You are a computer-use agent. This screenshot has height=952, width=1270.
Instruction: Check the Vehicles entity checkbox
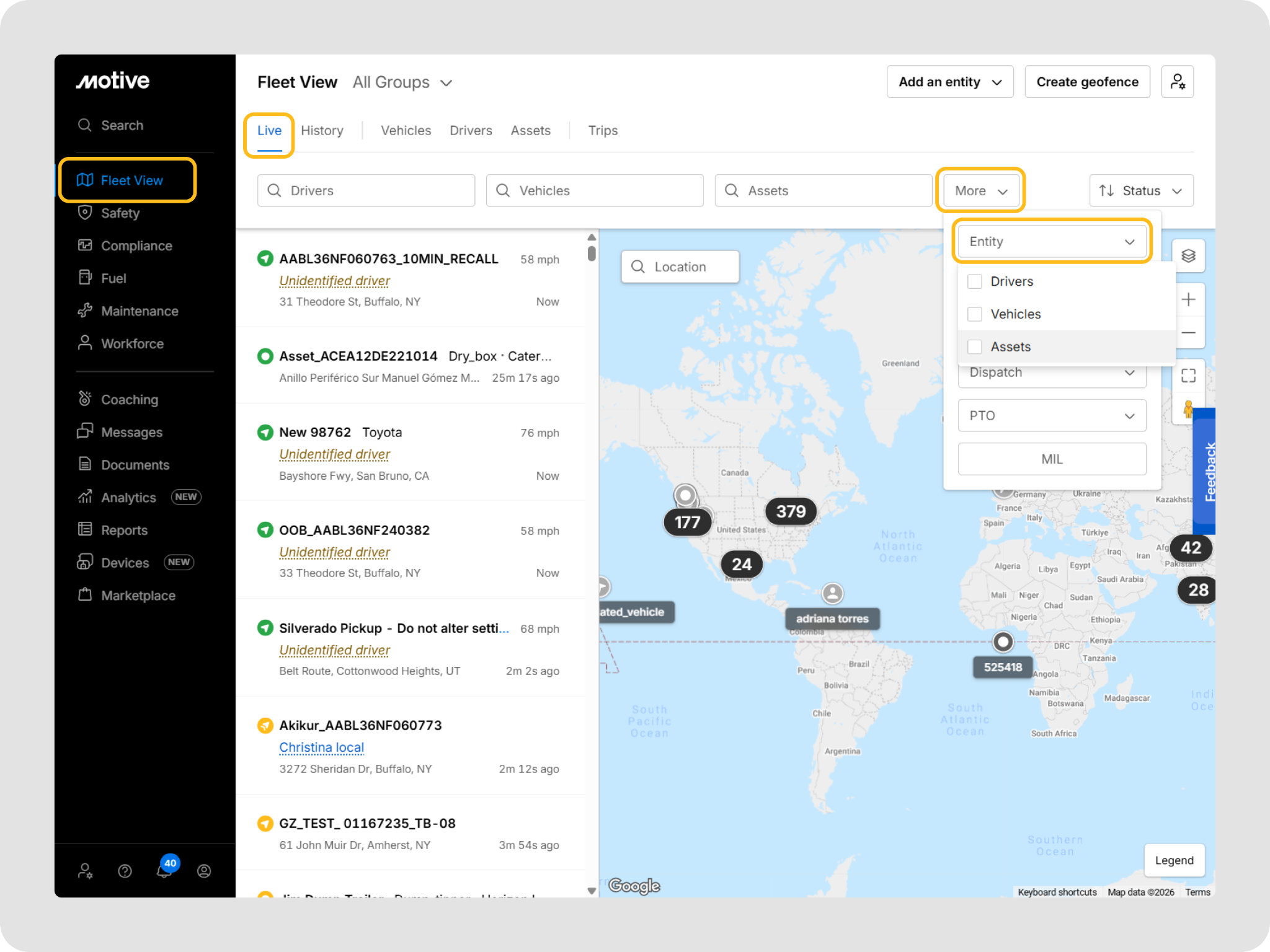point(975,314)
